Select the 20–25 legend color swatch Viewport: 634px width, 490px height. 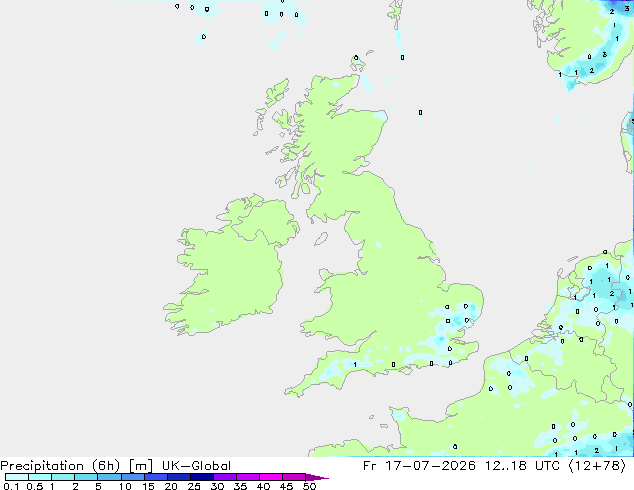click(x=179, y=477)
